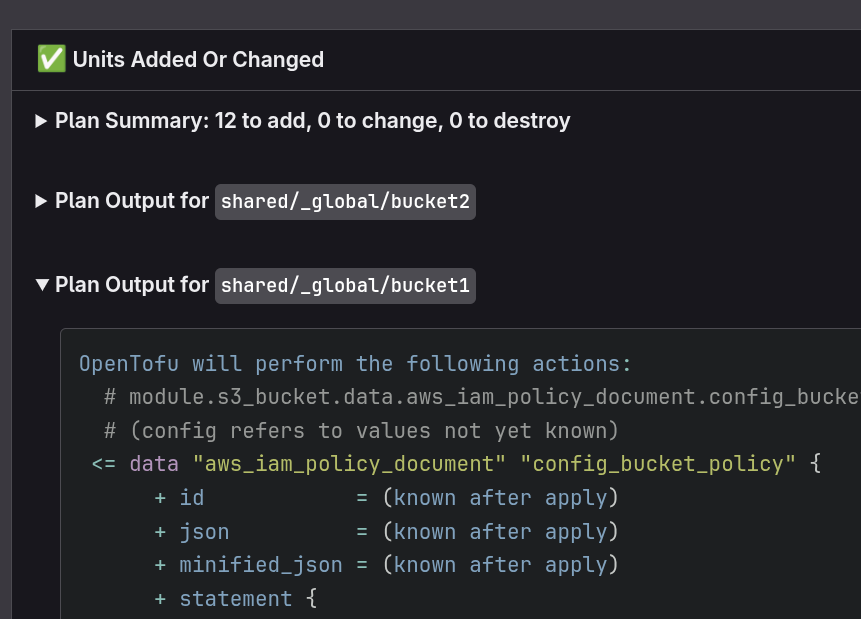Select the shared/_global/bucket2 path label

click(x=345, y=202)
